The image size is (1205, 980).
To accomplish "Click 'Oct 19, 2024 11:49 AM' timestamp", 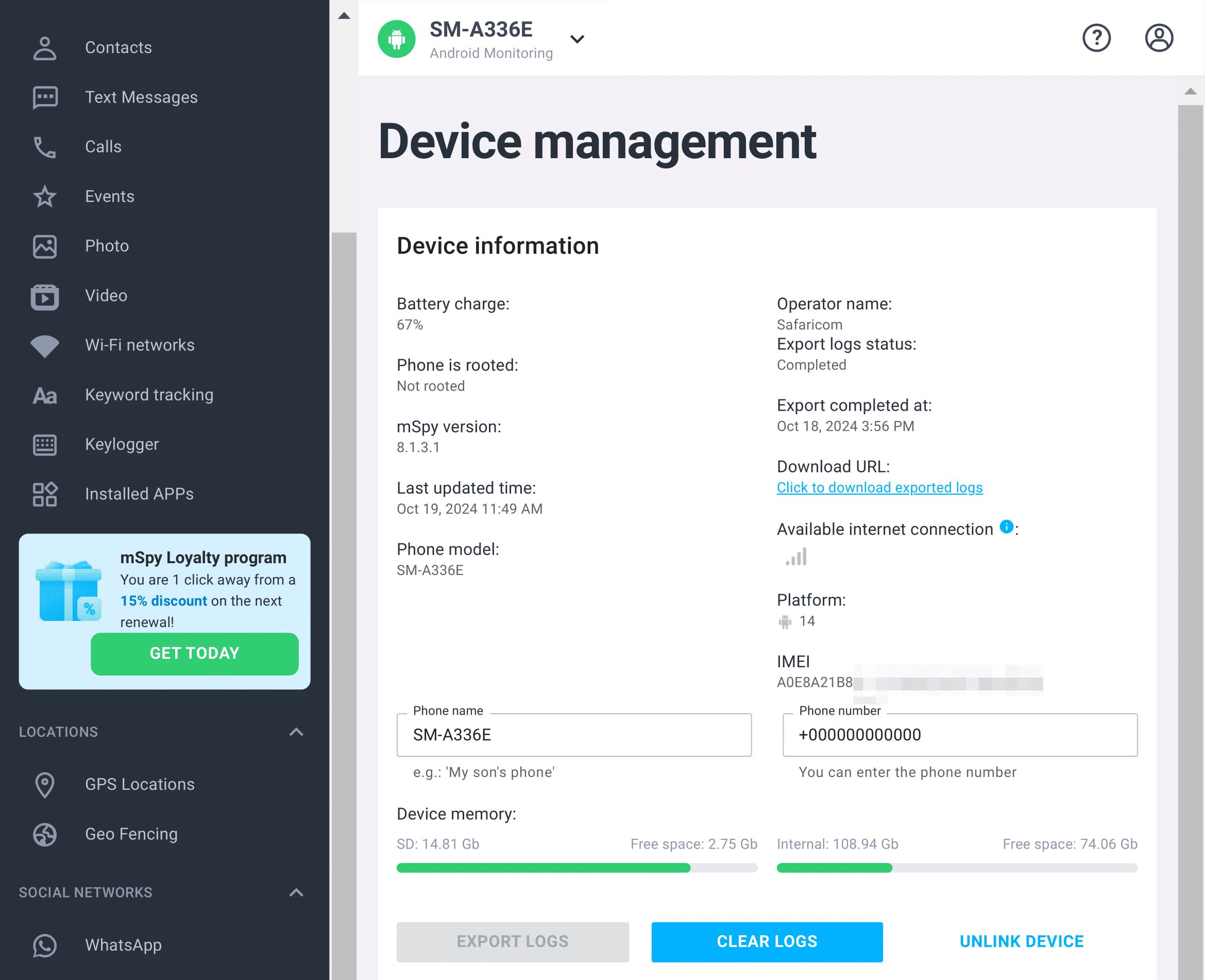I will pyautogui.click(x=469, y=509).
